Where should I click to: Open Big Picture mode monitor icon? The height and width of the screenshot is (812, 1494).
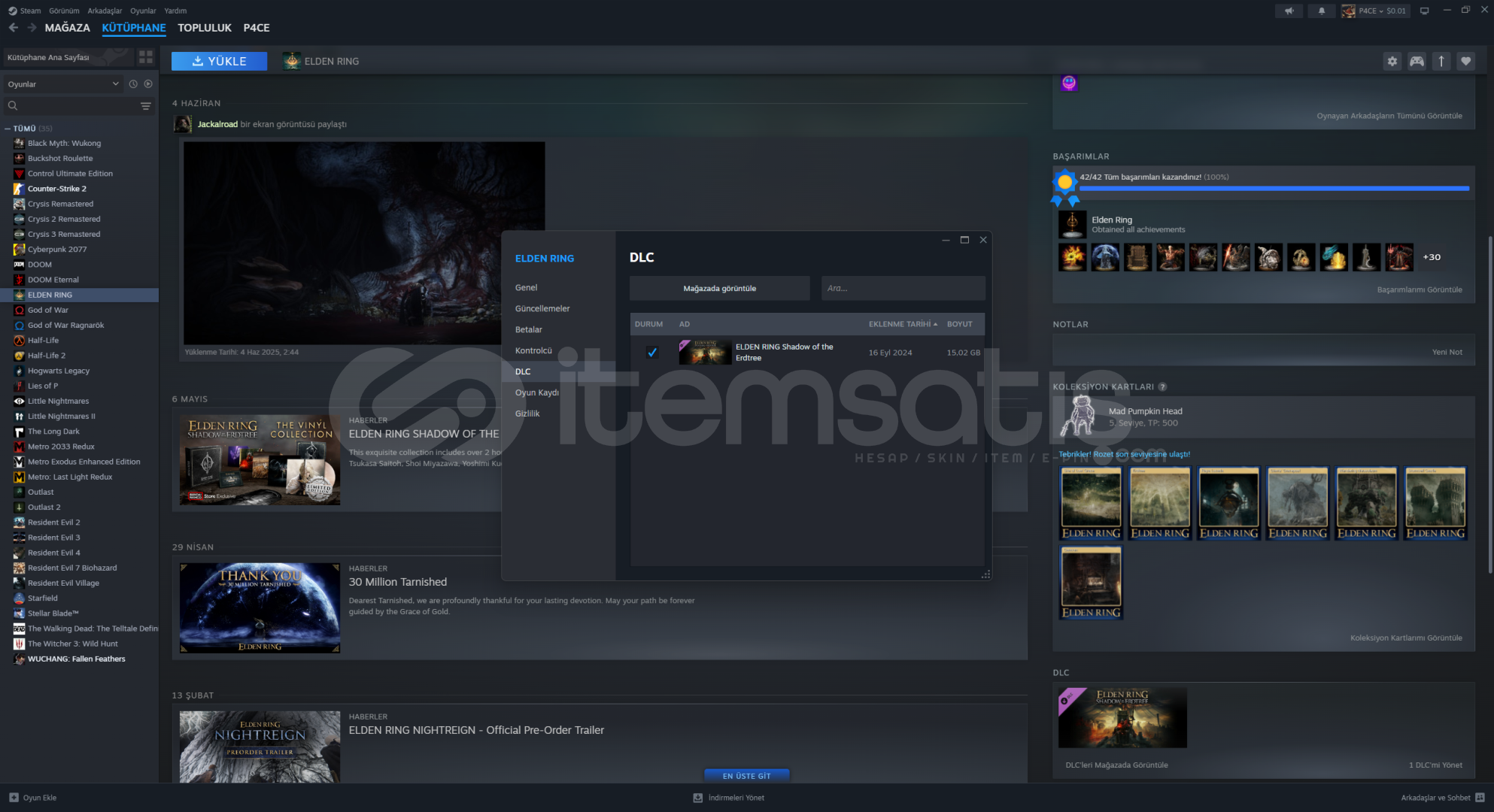[1424, 11]
